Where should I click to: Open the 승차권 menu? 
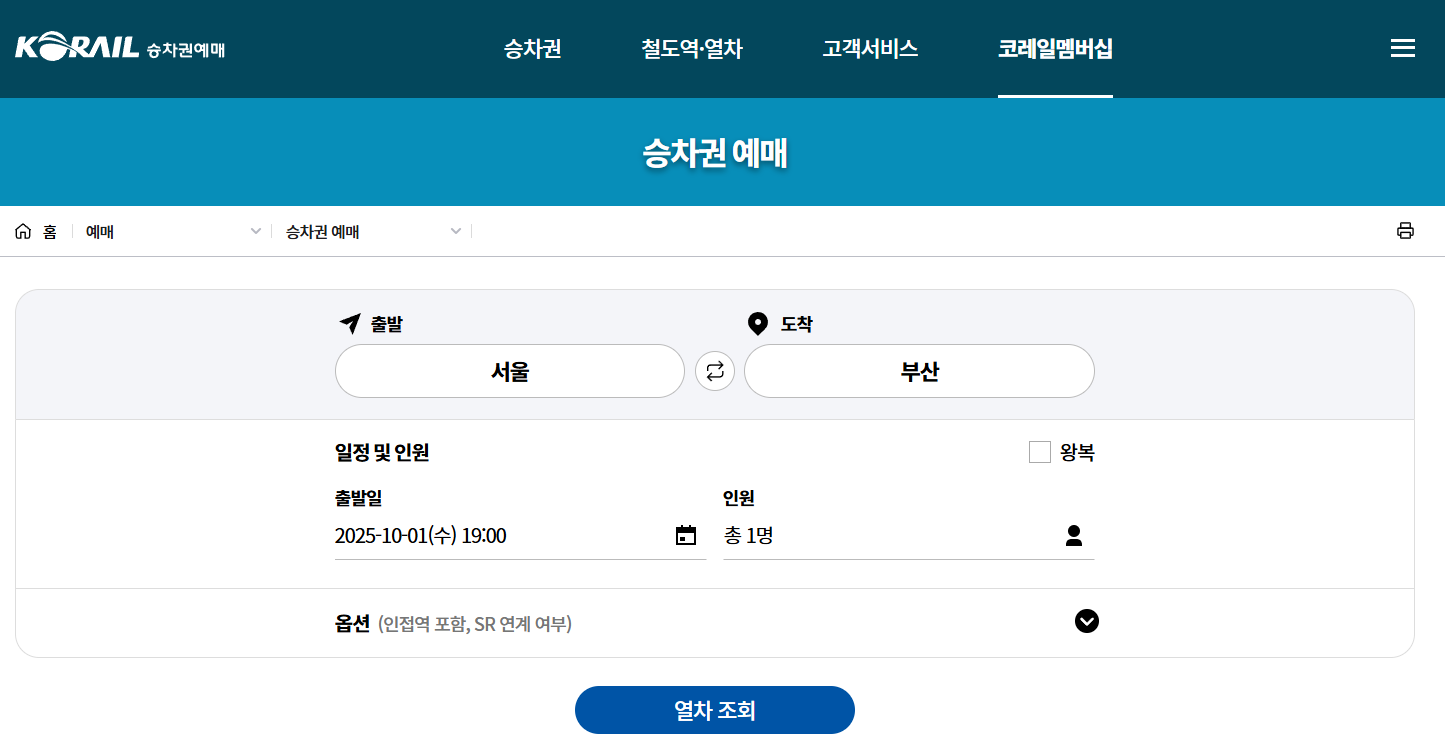[x=533, y=48]
